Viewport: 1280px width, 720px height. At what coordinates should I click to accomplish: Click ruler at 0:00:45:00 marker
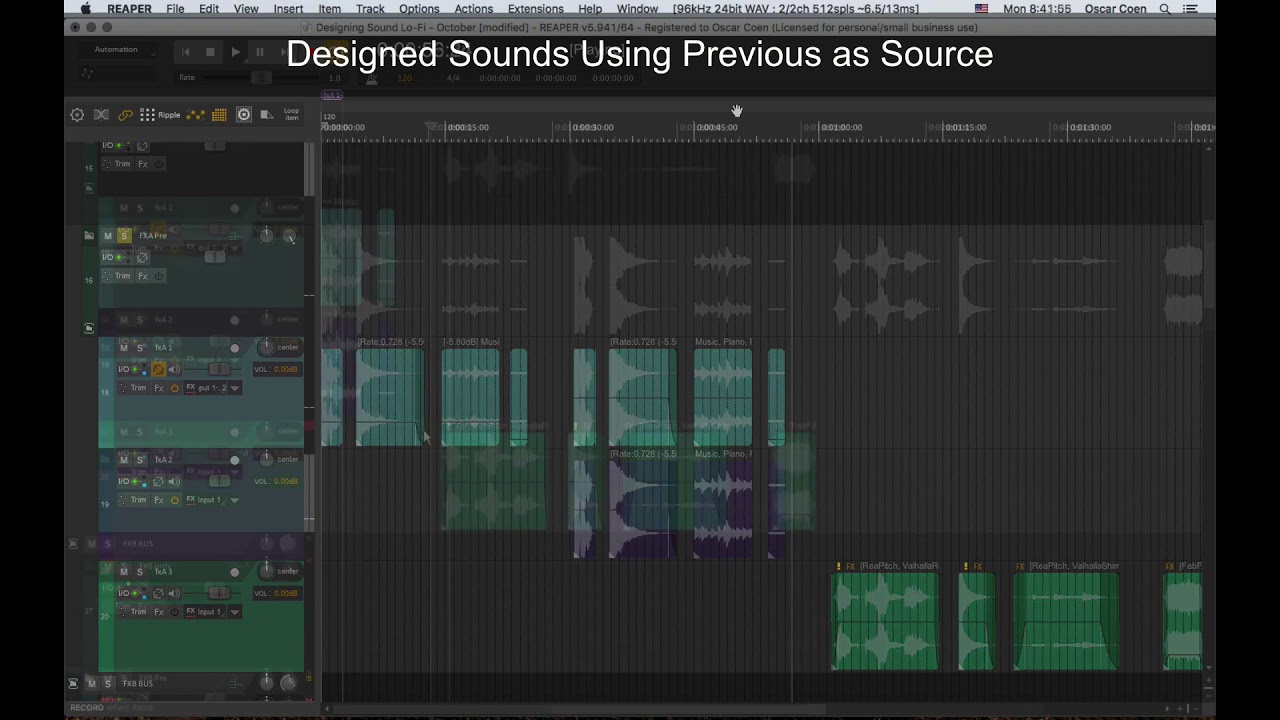716,128
